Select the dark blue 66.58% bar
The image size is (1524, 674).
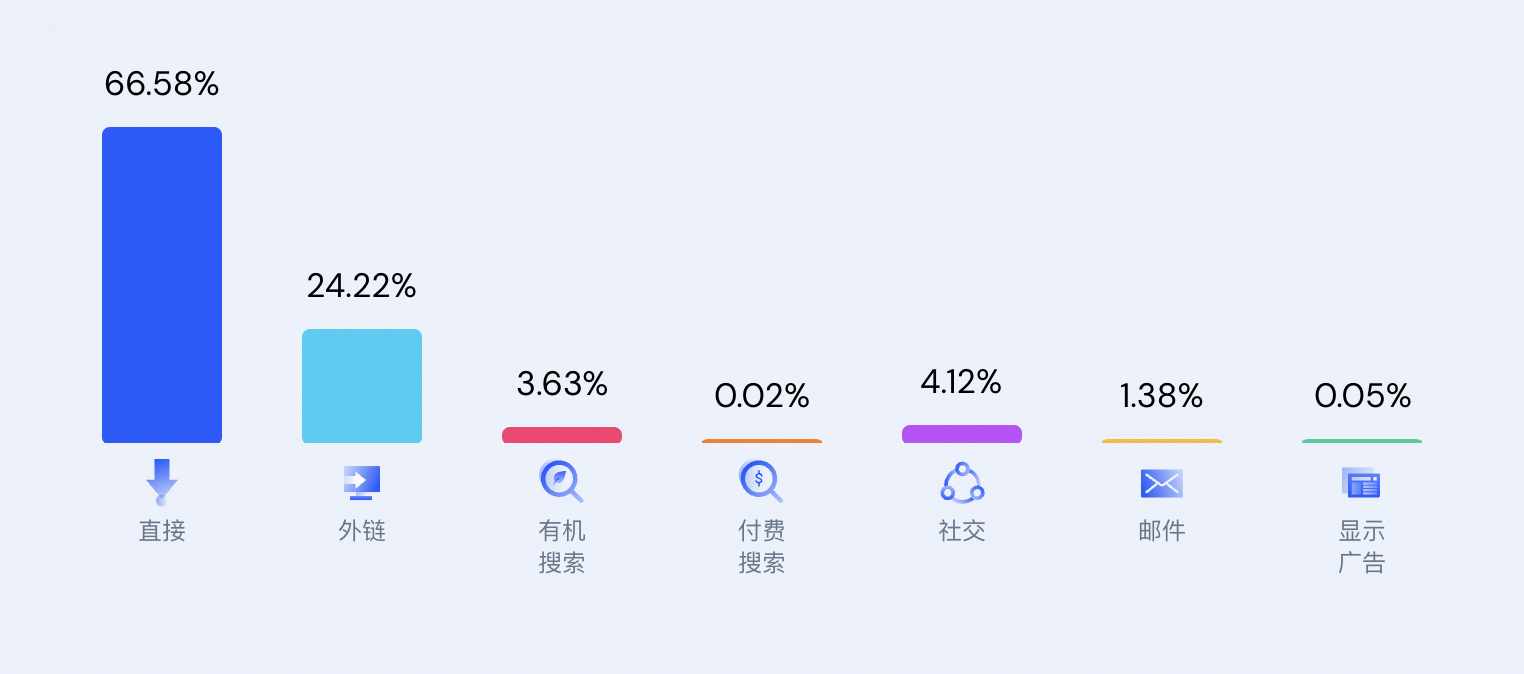[162, 285]
